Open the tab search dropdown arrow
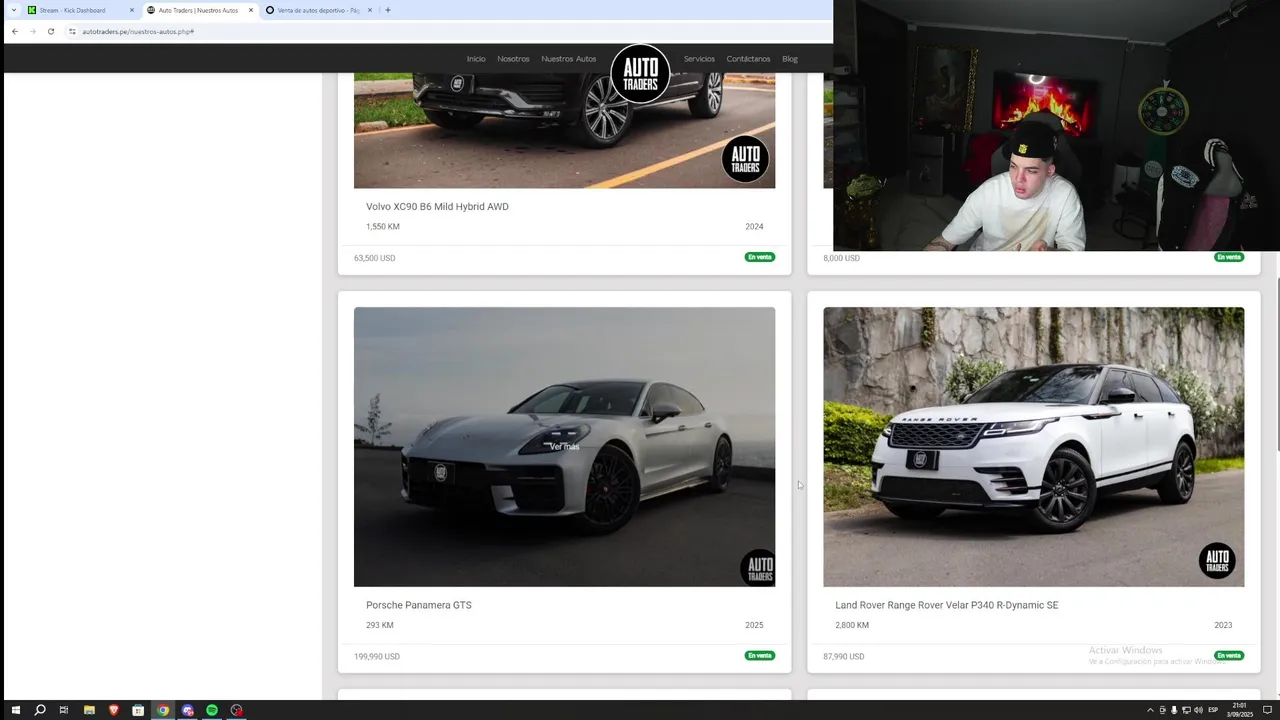Screen dimensions: 1280x720 (x=13, y=10)
